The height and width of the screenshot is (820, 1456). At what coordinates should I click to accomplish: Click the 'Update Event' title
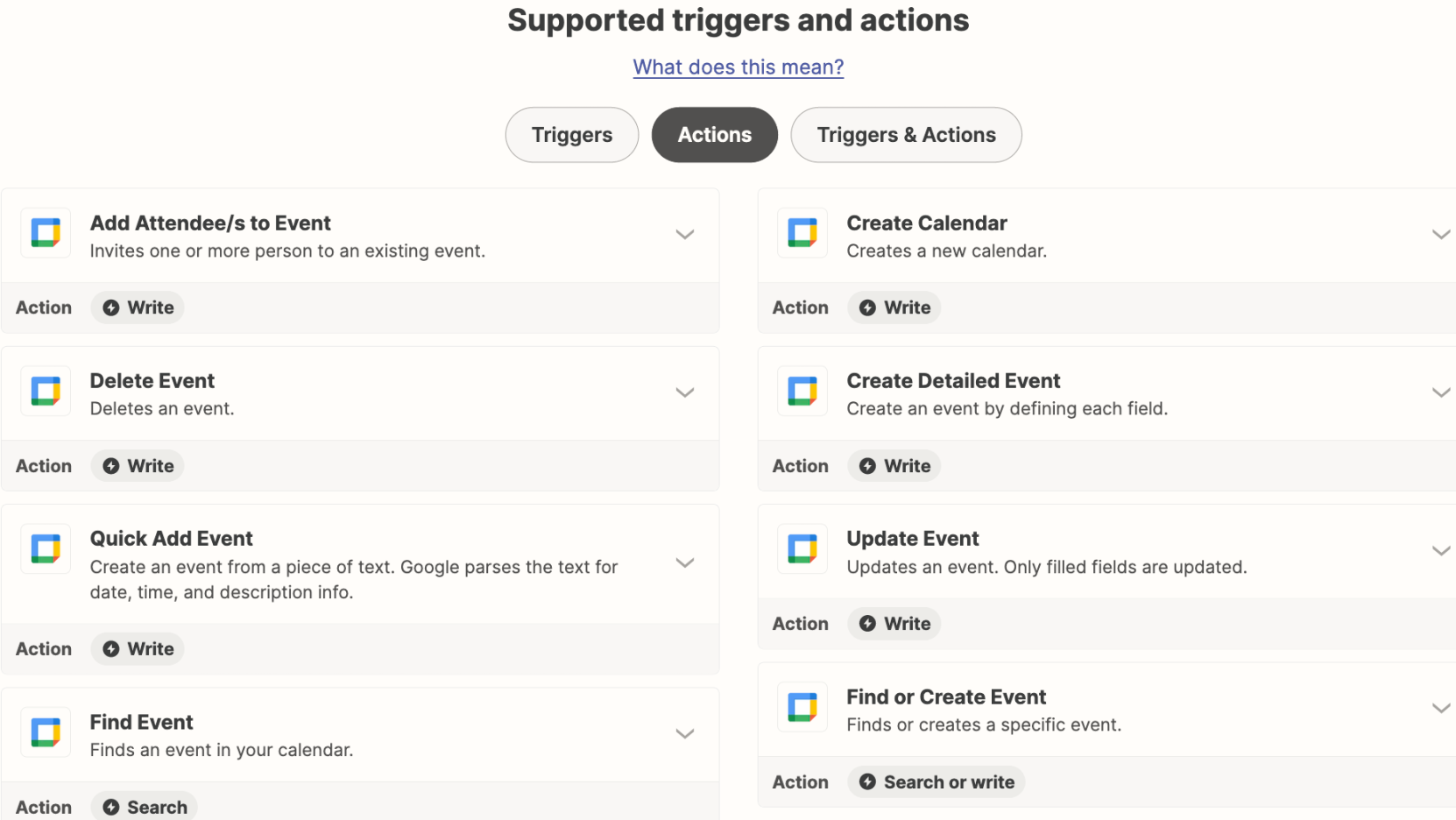pos(913,539)
